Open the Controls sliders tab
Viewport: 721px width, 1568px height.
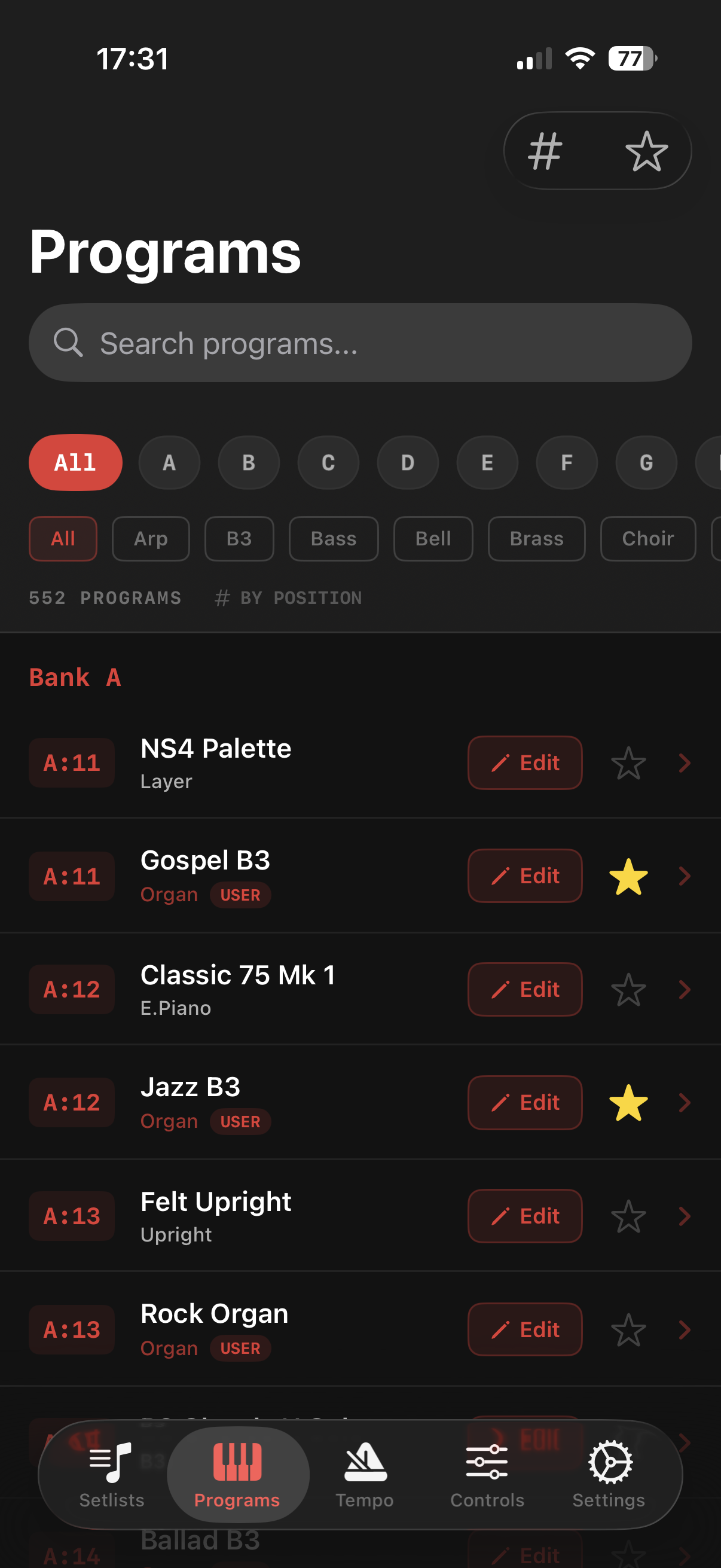(x=487, y=1473)
